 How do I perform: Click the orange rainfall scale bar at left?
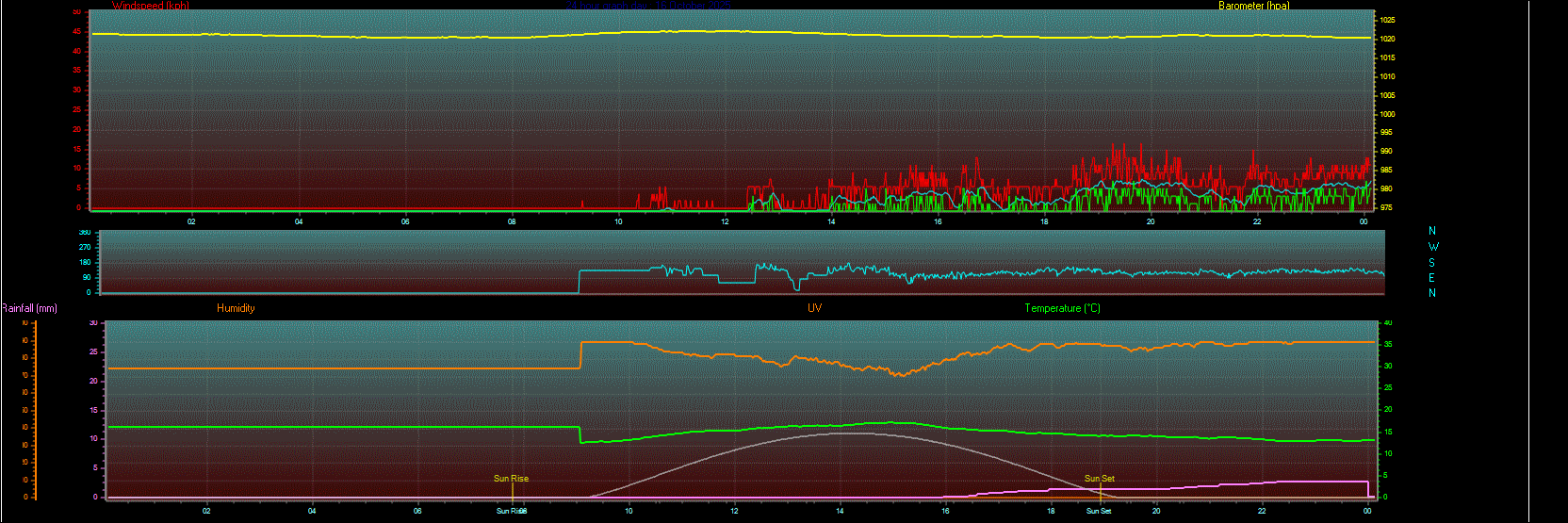[x=35, y=410]
